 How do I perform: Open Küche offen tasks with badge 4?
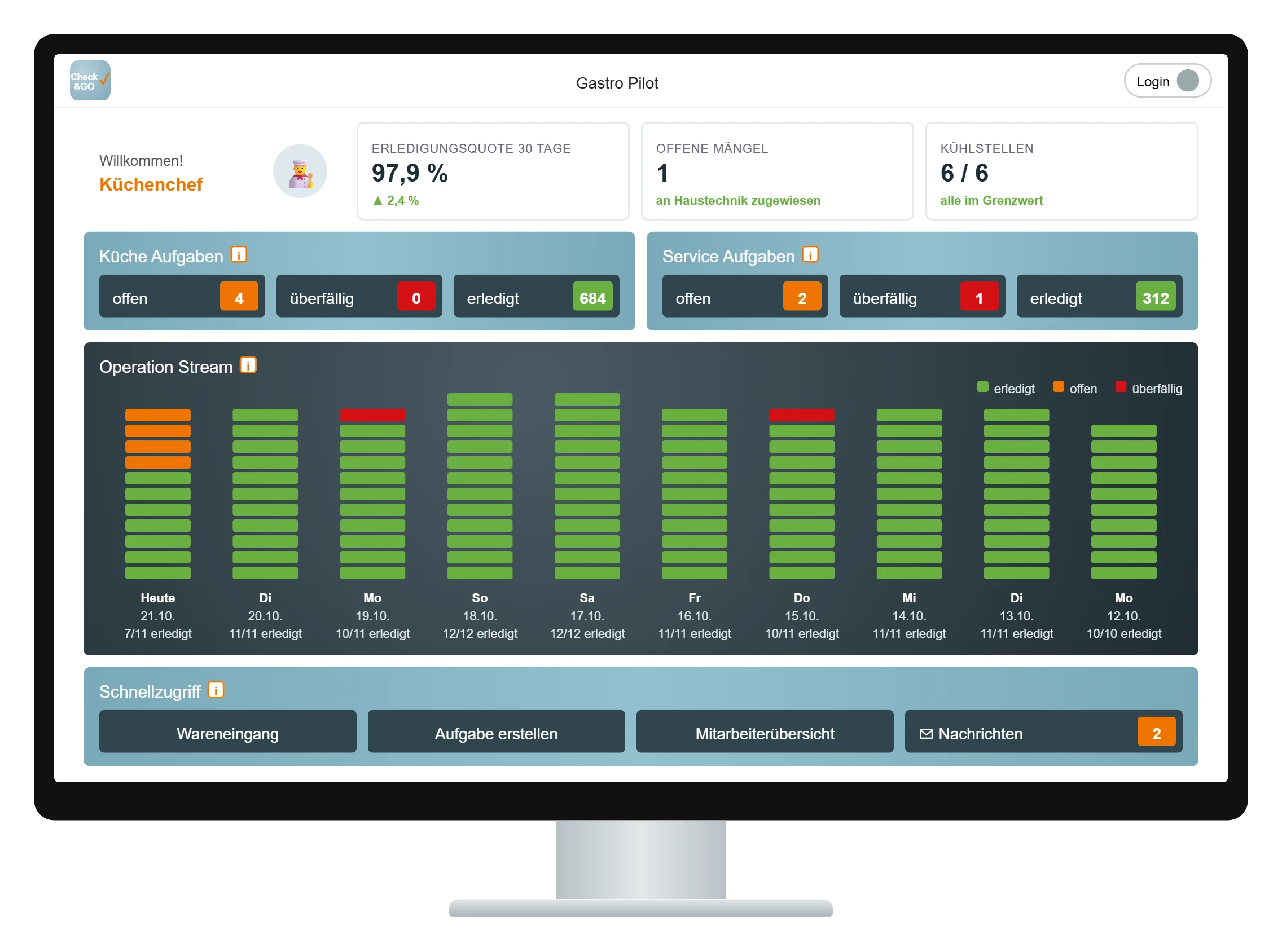182,296
